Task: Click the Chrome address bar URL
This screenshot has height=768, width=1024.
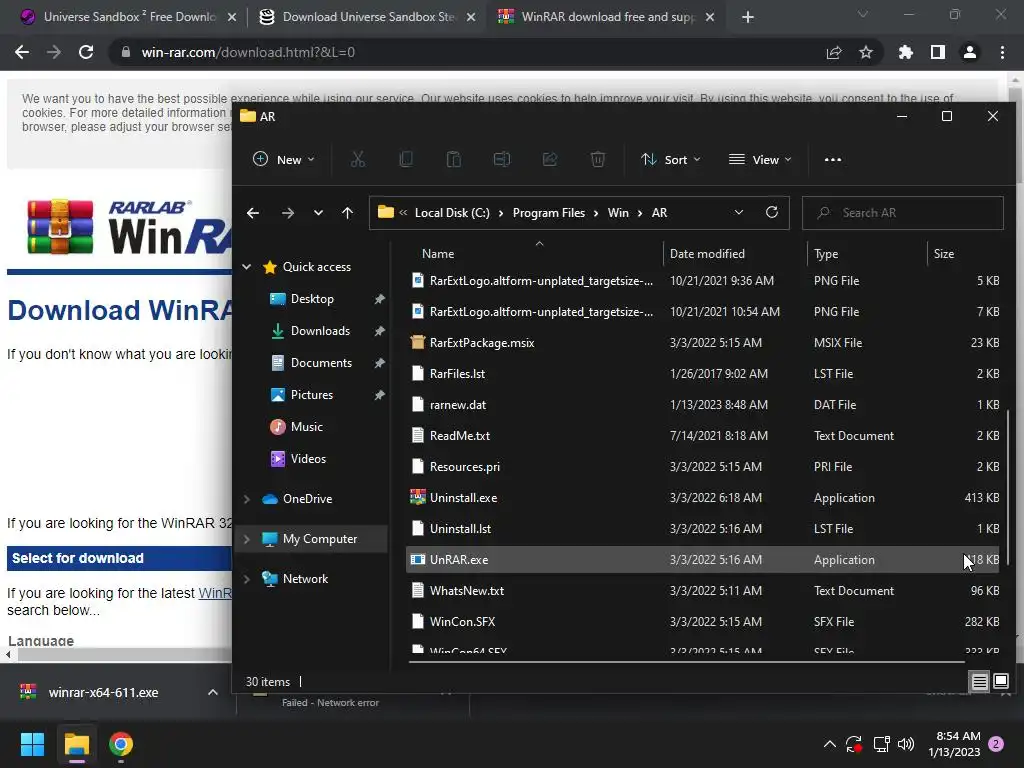Action: [x=248, y=52]
